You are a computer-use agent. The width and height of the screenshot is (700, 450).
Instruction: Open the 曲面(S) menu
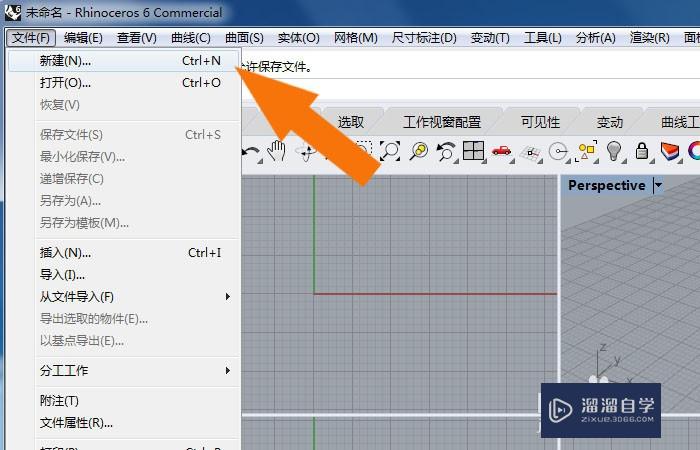(x=244, y=38)
